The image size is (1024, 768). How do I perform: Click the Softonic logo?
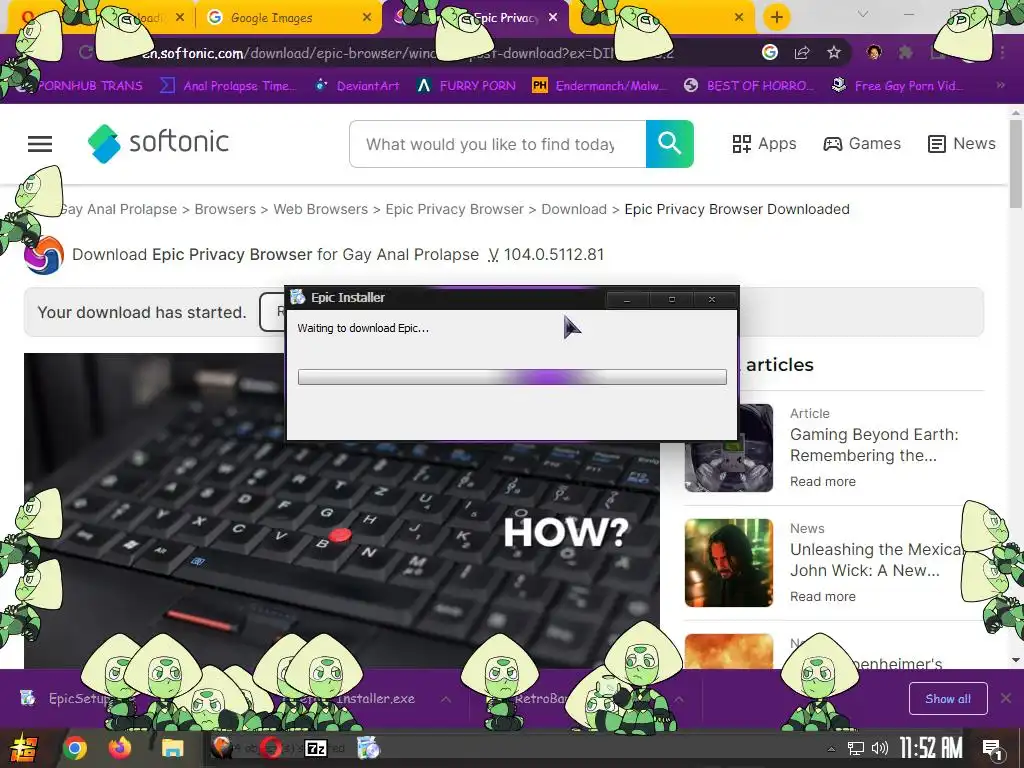pos(159,143)
